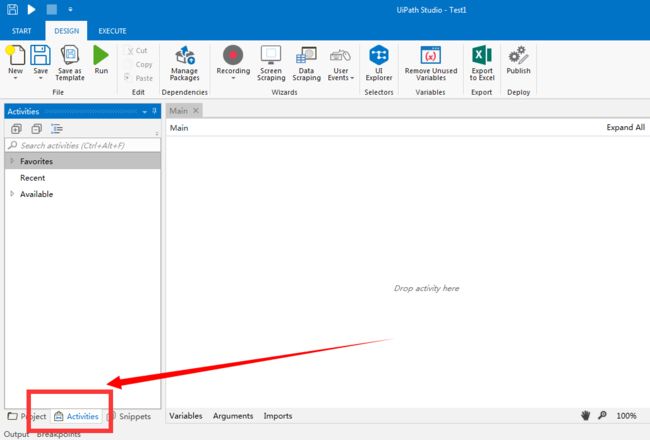Click the Collapse All icon in Activities panel
This screenshot has height=440, width=650.
click(36, 129)
